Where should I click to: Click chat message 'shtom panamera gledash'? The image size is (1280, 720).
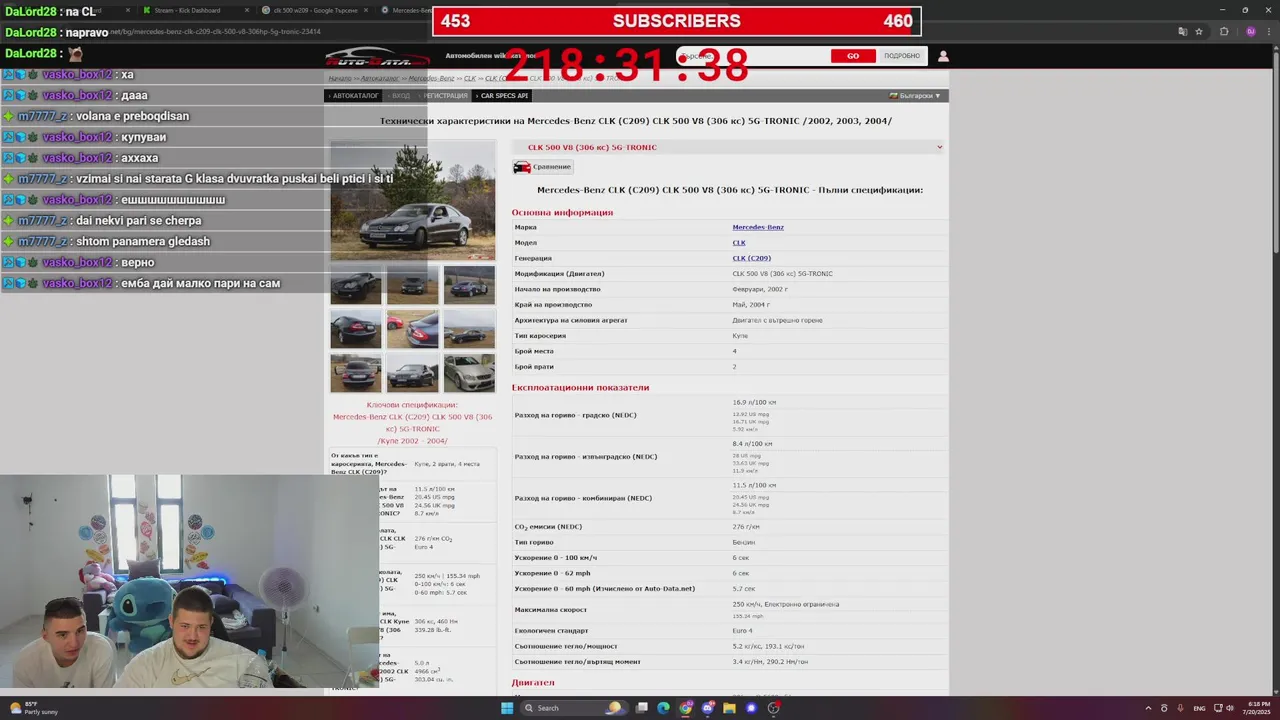click(x=142, y=241)
